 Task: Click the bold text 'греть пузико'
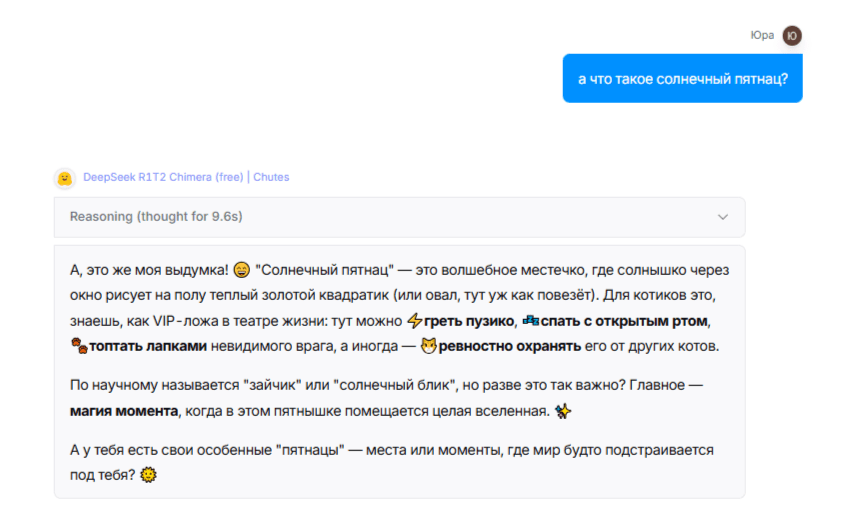(468, 321)
